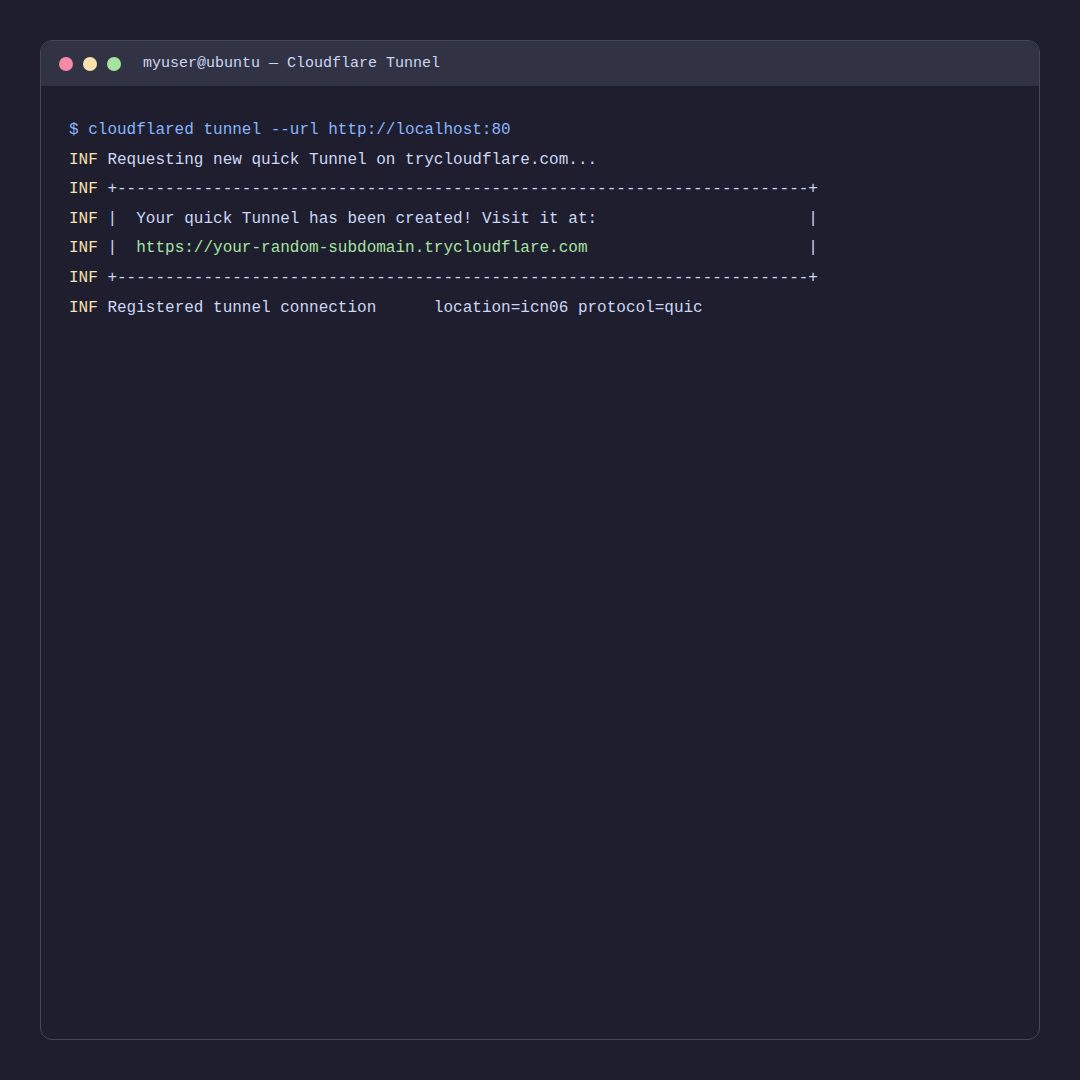Click the yellow minimize window dot

[x=90, y=64]
